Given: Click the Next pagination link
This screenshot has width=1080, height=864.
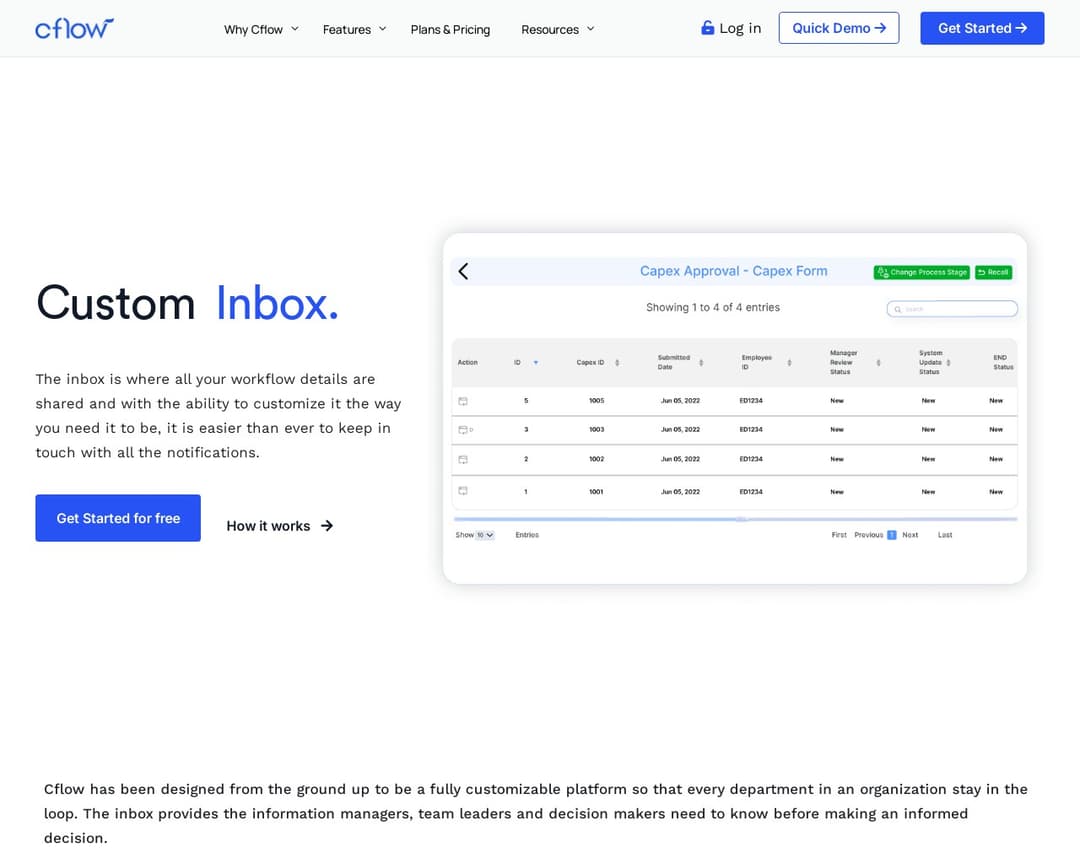Looking at the screenshot, I should click(911, 535).
